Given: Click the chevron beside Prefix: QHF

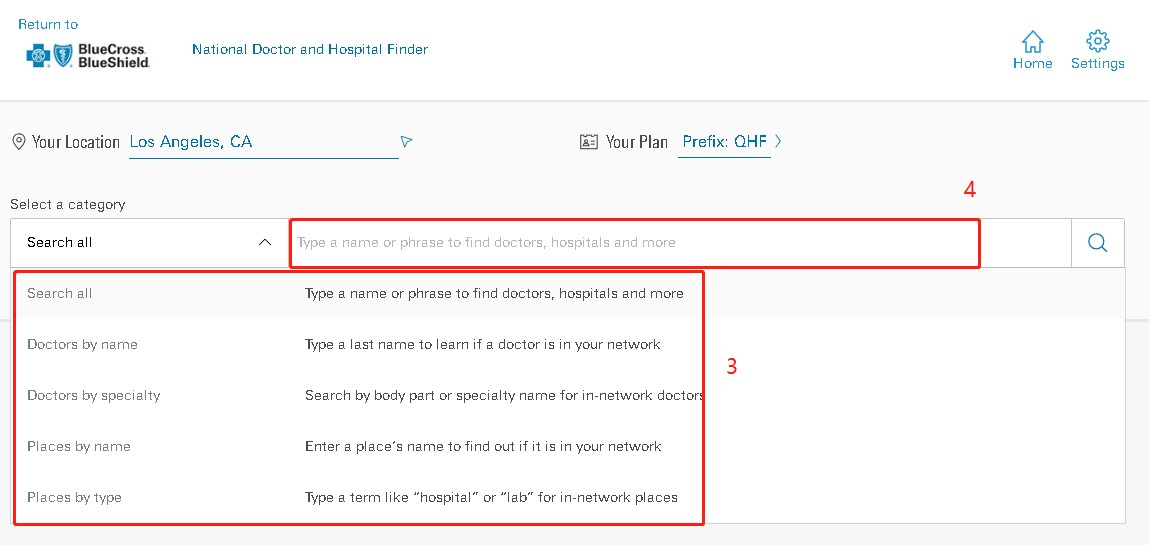Looking at the screenshot, I should coord(777,141).
